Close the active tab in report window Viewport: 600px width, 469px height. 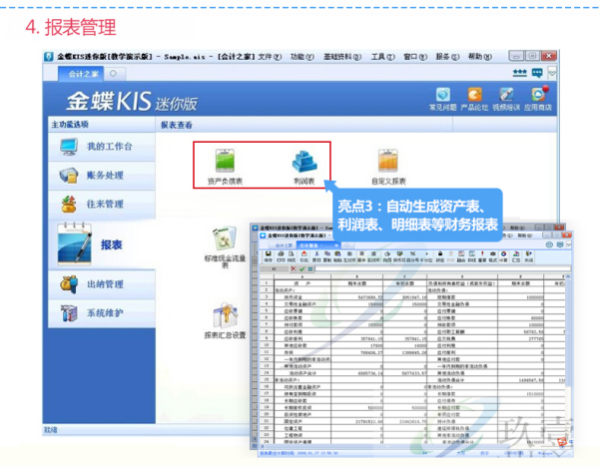click(336, 245)
